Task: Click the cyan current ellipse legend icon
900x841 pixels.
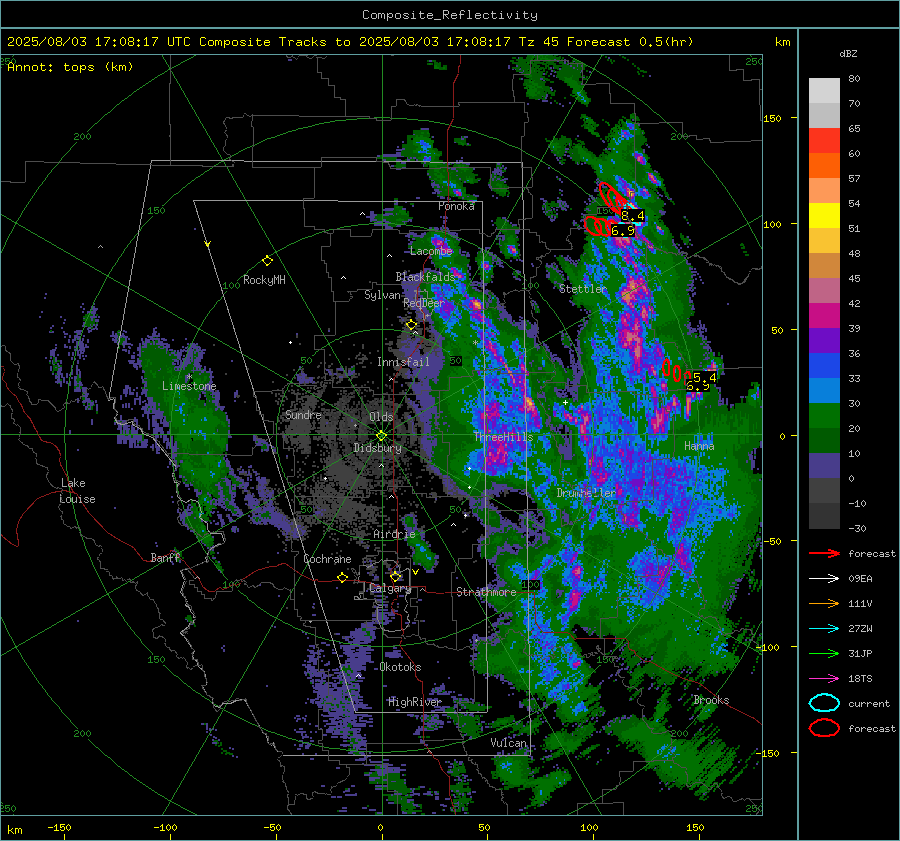Action: tap(824, 703)
